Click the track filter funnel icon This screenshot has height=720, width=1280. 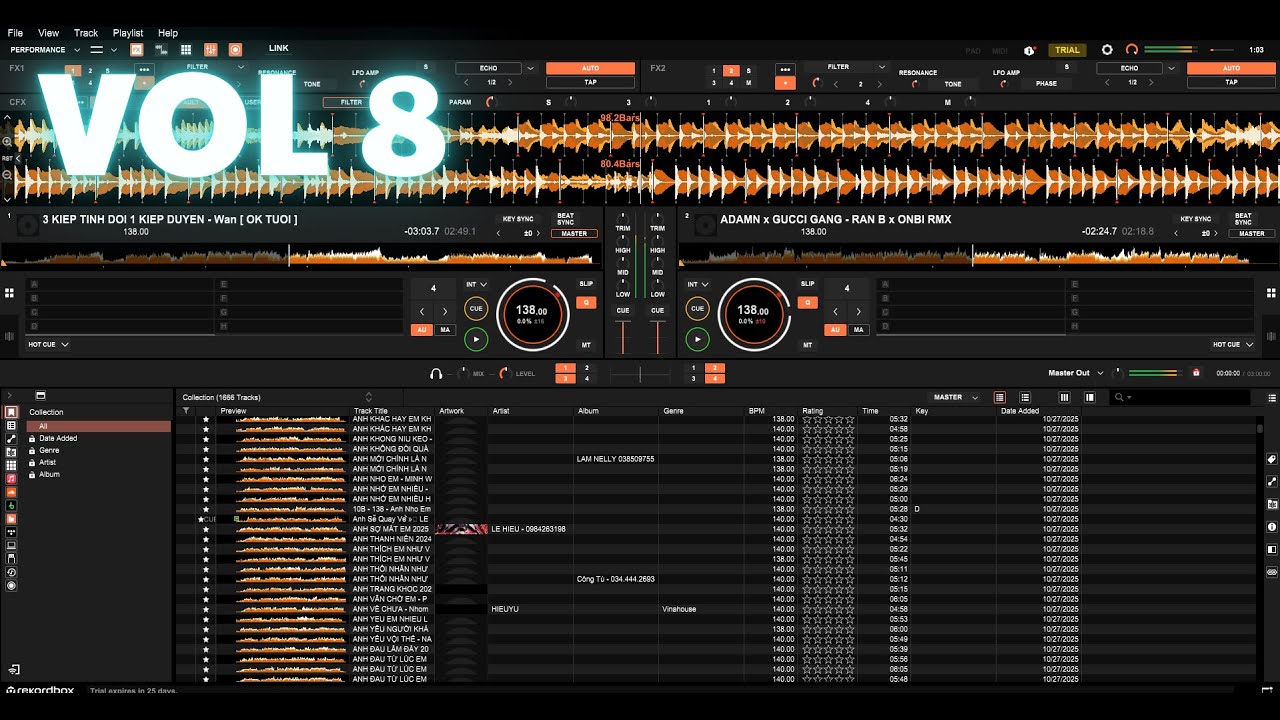click(186, 411)
